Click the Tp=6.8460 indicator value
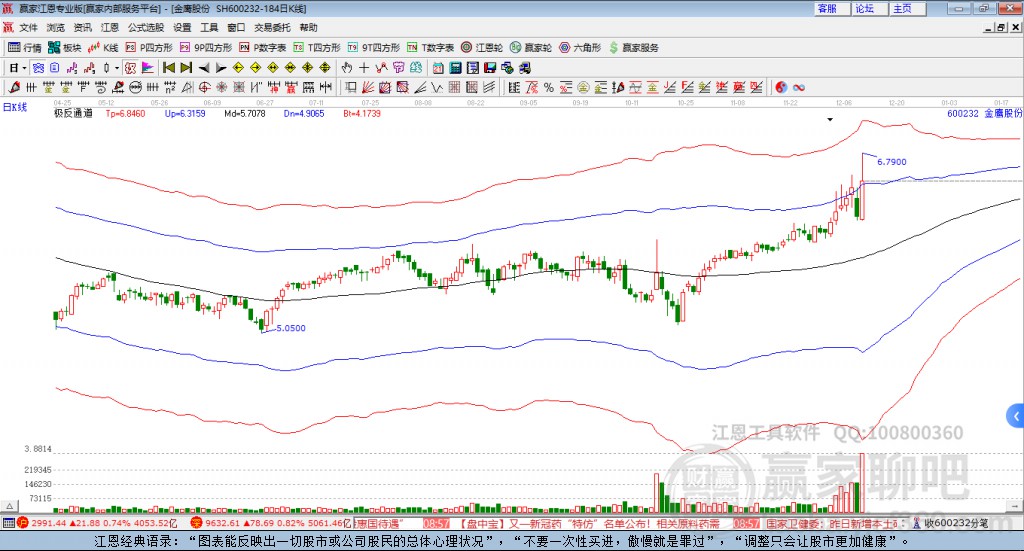The height and width of the screenshot is (551, 1024). click(125, 114)
